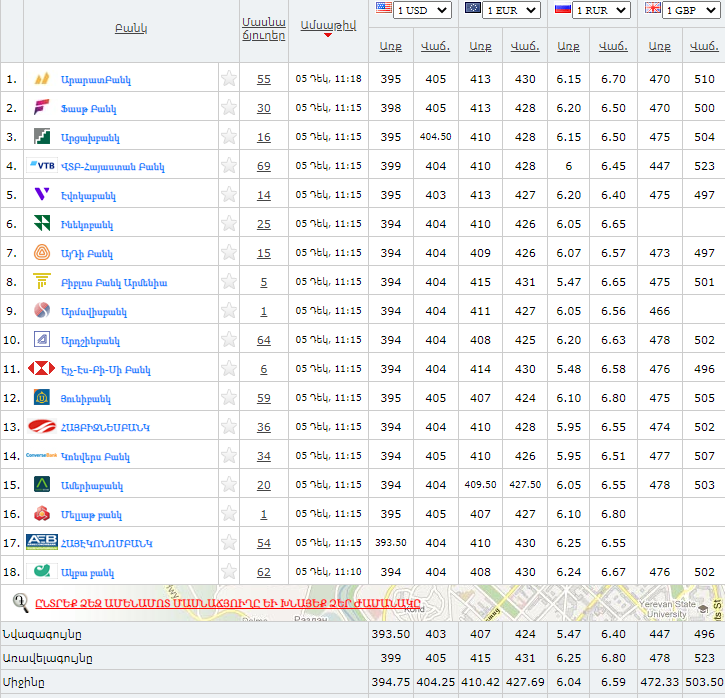
Task: Sort by Մասնաճյուղեր column header
Action: click(x=264, y=29)
